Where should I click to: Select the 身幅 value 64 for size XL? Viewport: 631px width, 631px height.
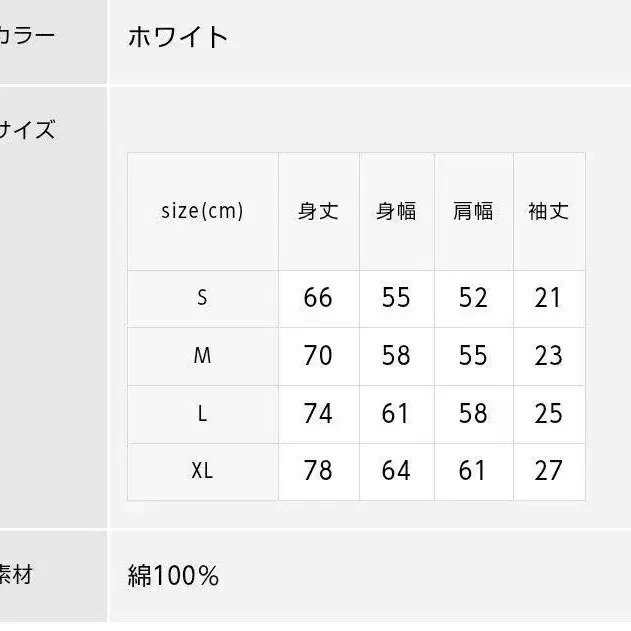(x=396, y=470)
